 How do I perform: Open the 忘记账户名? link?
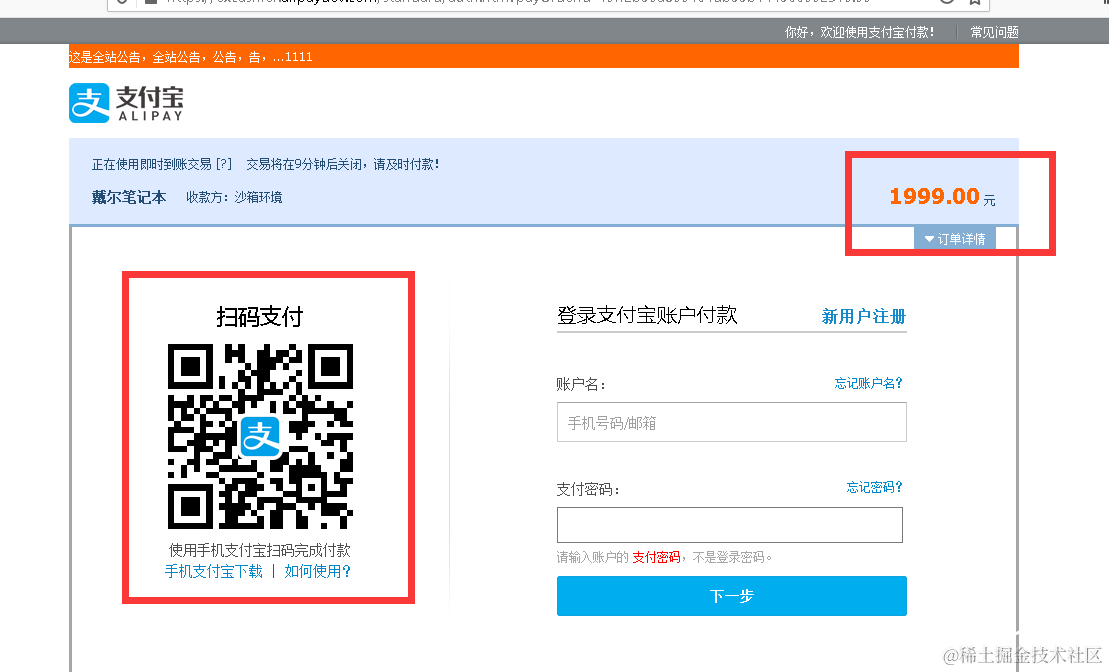coord(869,383)
